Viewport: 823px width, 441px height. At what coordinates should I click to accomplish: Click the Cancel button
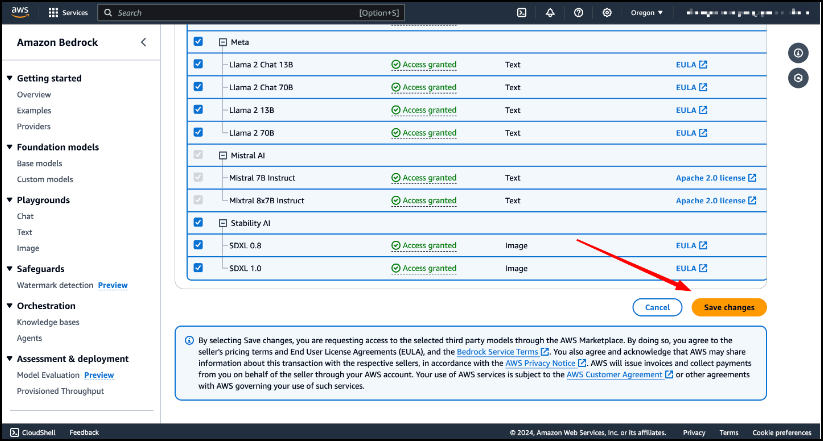point(657,308)
